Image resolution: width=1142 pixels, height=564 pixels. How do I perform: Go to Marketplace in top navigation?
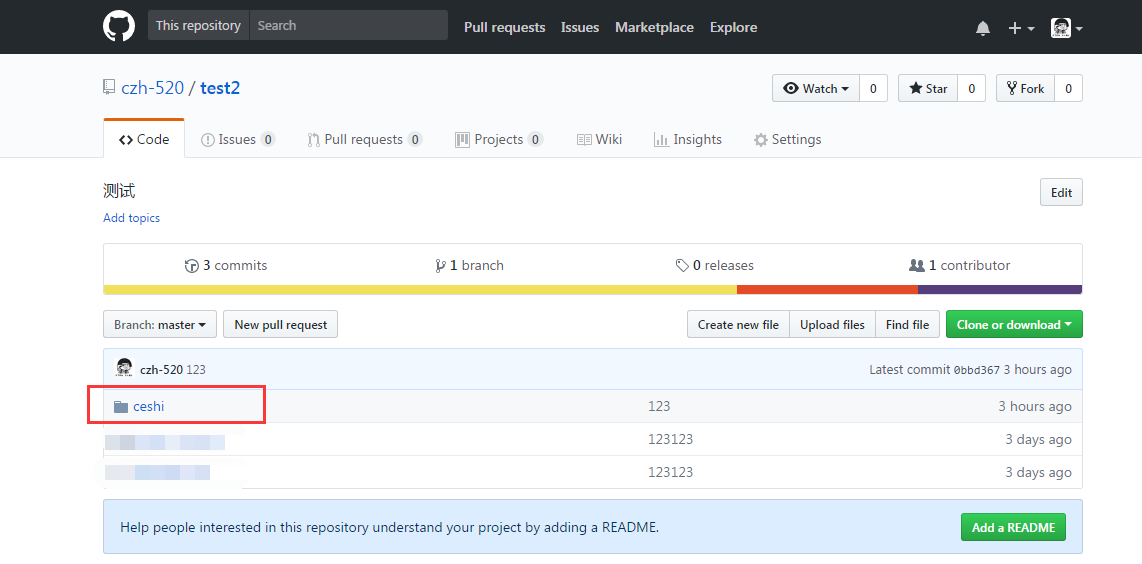click(x=654, y=28)
